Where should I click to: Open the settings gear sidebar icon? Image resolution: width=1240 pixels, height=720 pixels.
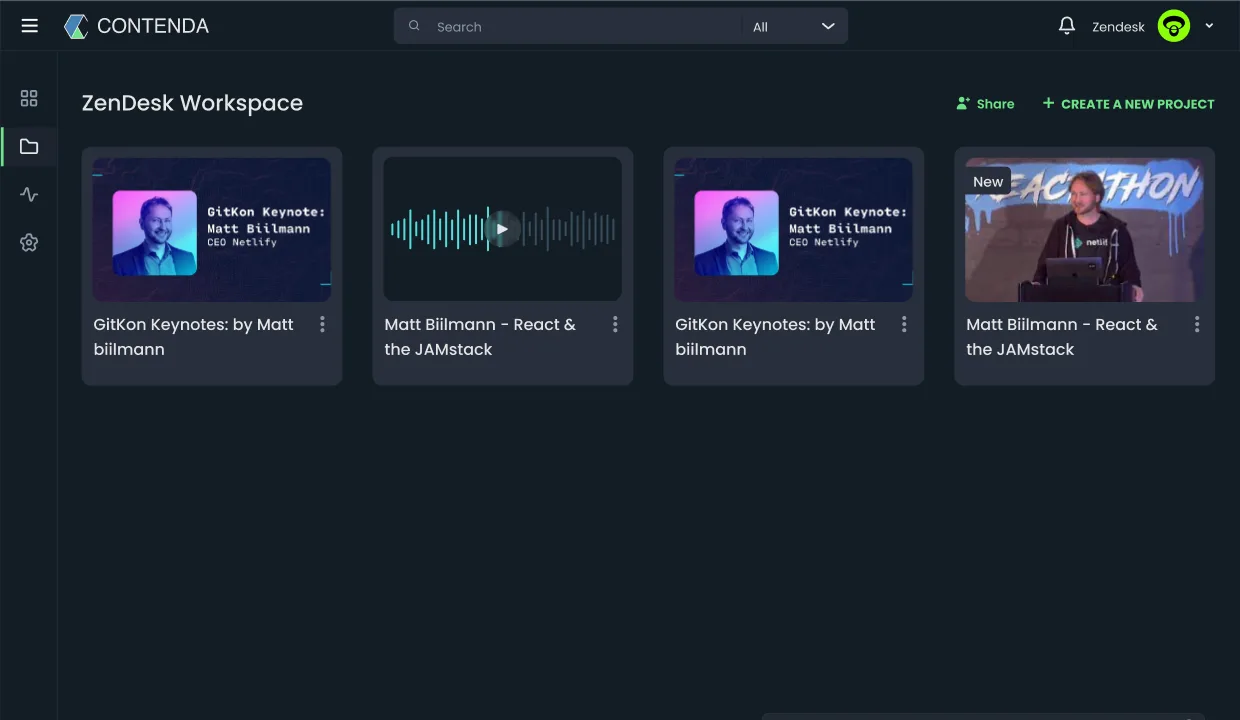click(x=29, y=242)
